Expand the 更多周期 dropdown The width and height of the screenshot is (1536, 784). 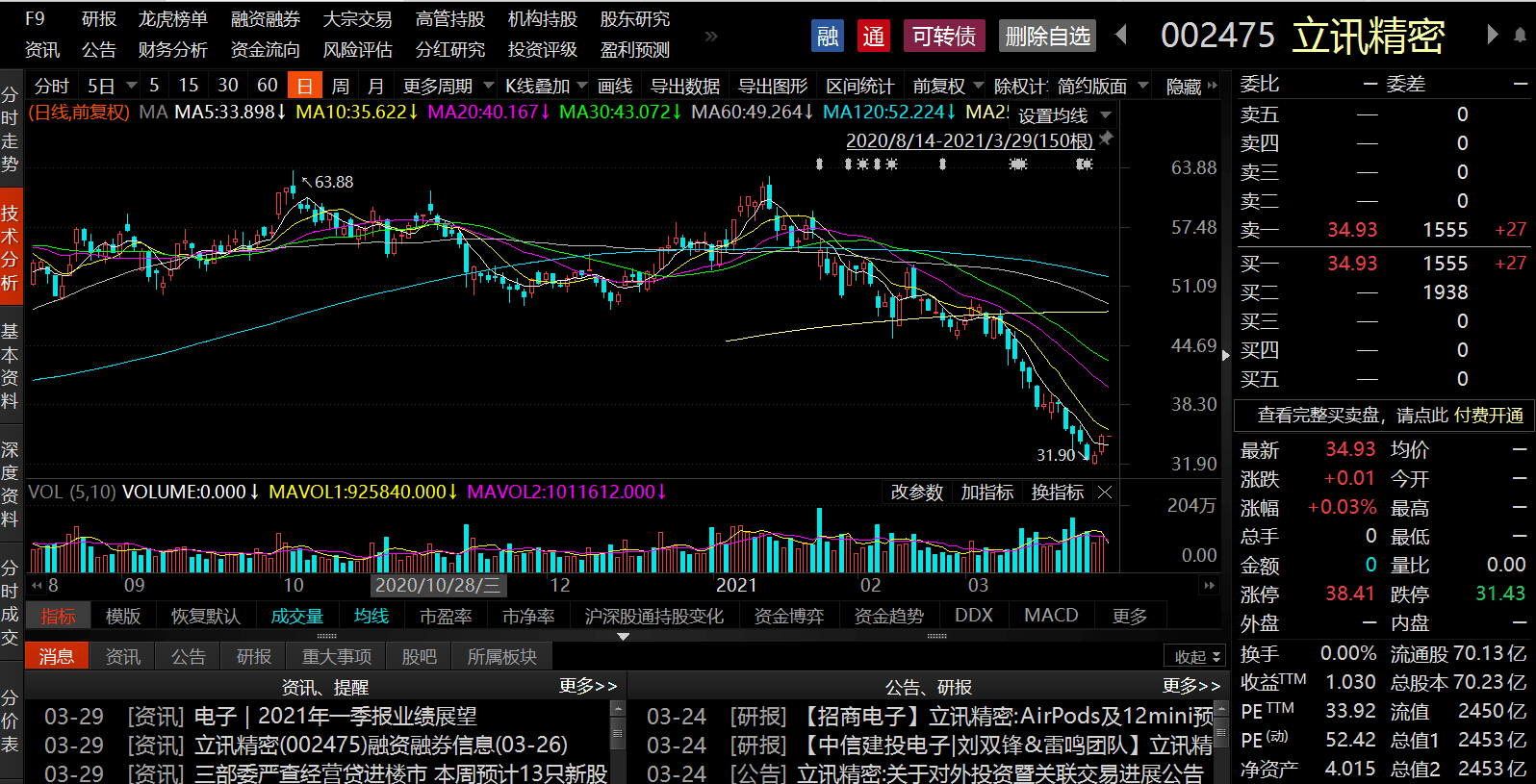489,86
